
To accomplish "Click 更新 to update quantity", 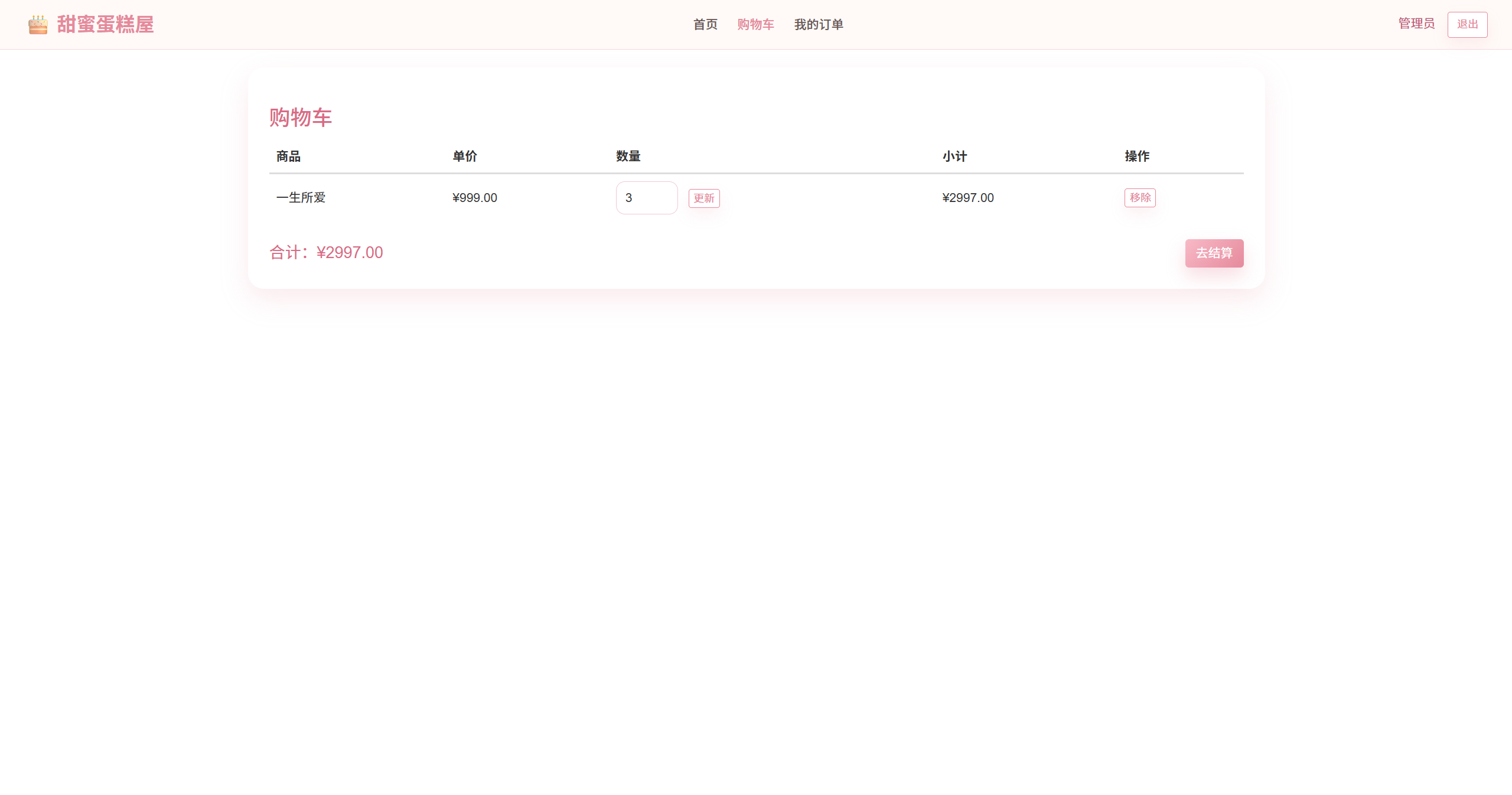I will pyautogui.click(x=704, y=198).
